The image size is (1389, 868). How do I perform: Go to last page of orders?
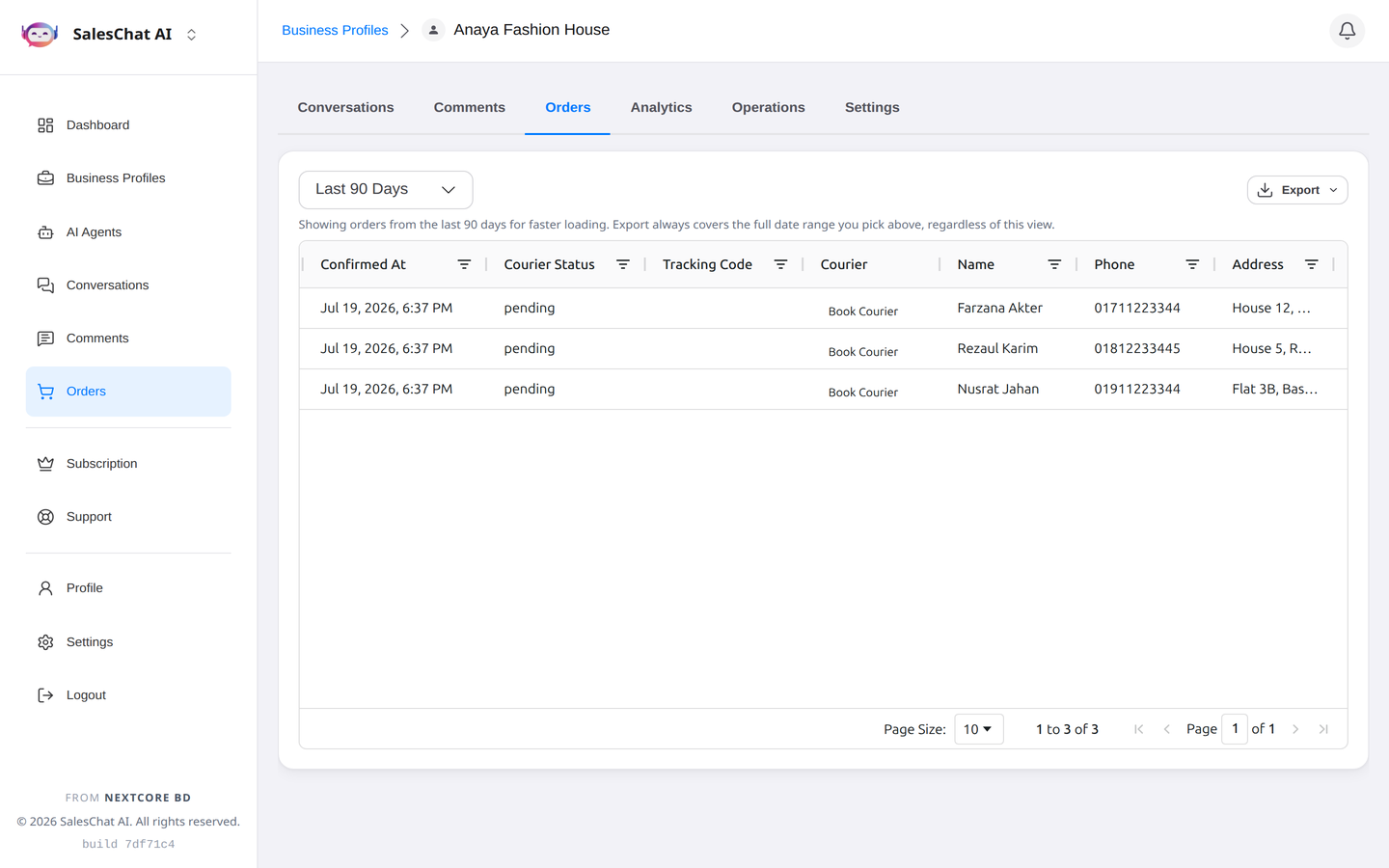point(1323,729)
